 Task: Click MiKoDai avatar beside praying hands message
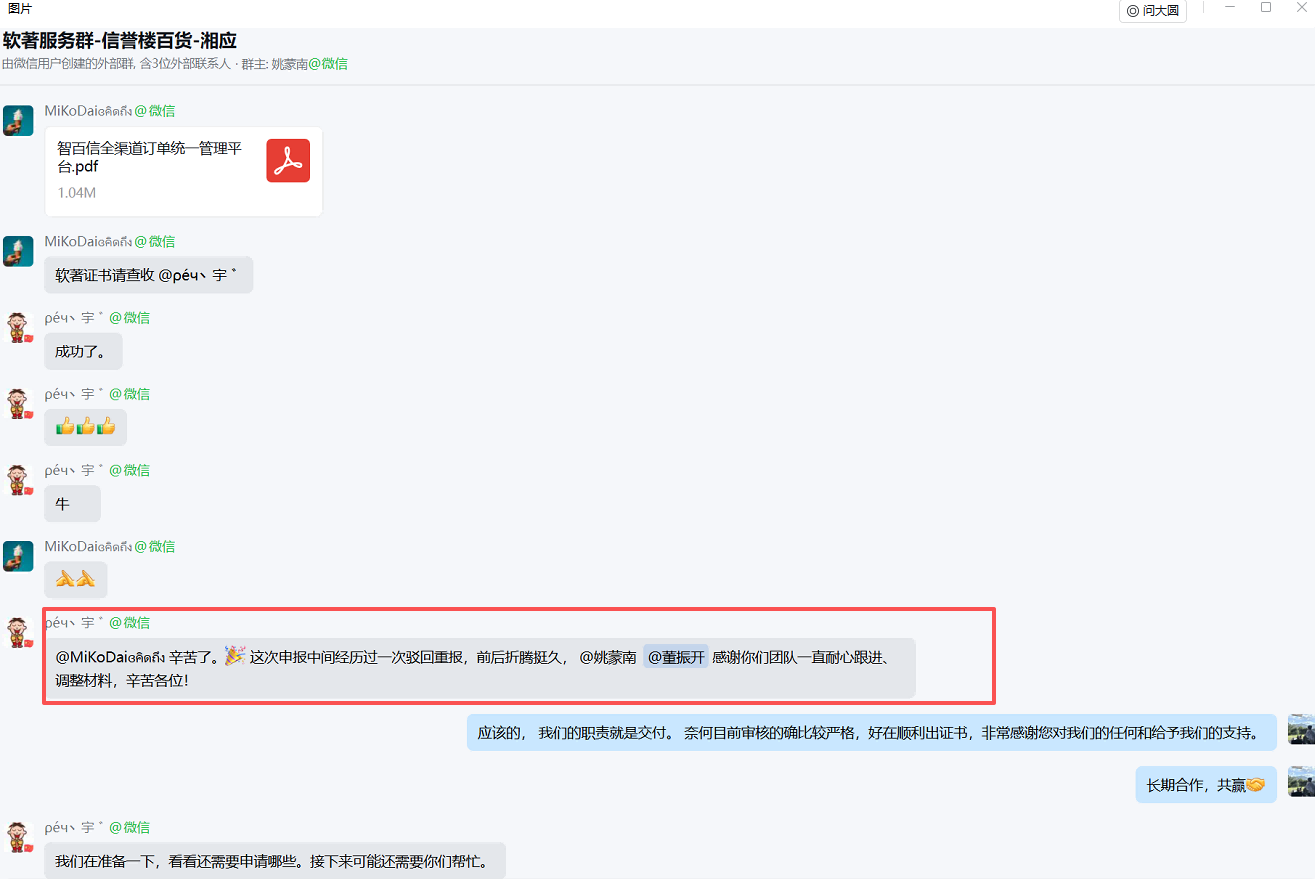(x=18, y=556)
